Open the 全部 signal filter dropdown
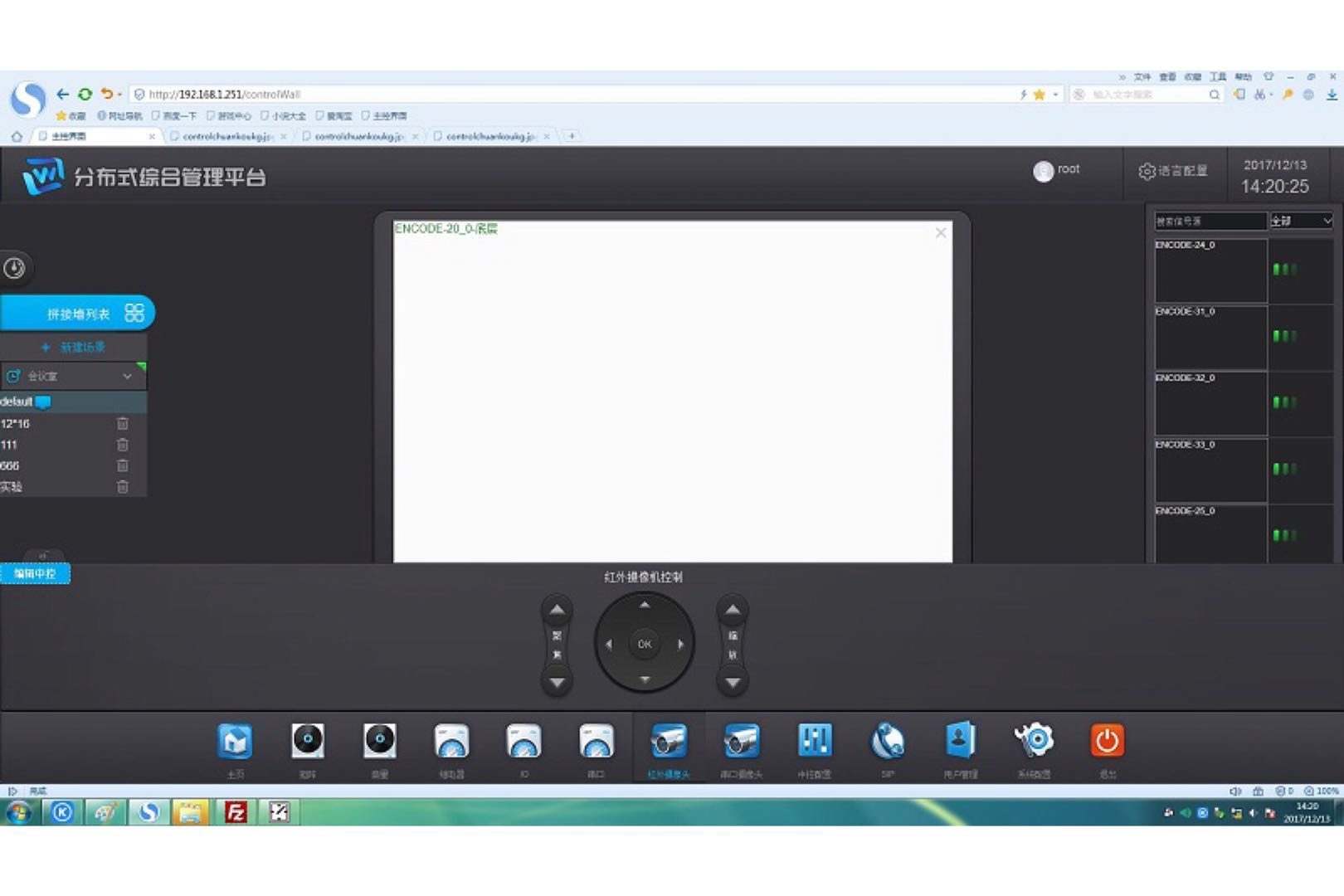 click(1300, 221)
